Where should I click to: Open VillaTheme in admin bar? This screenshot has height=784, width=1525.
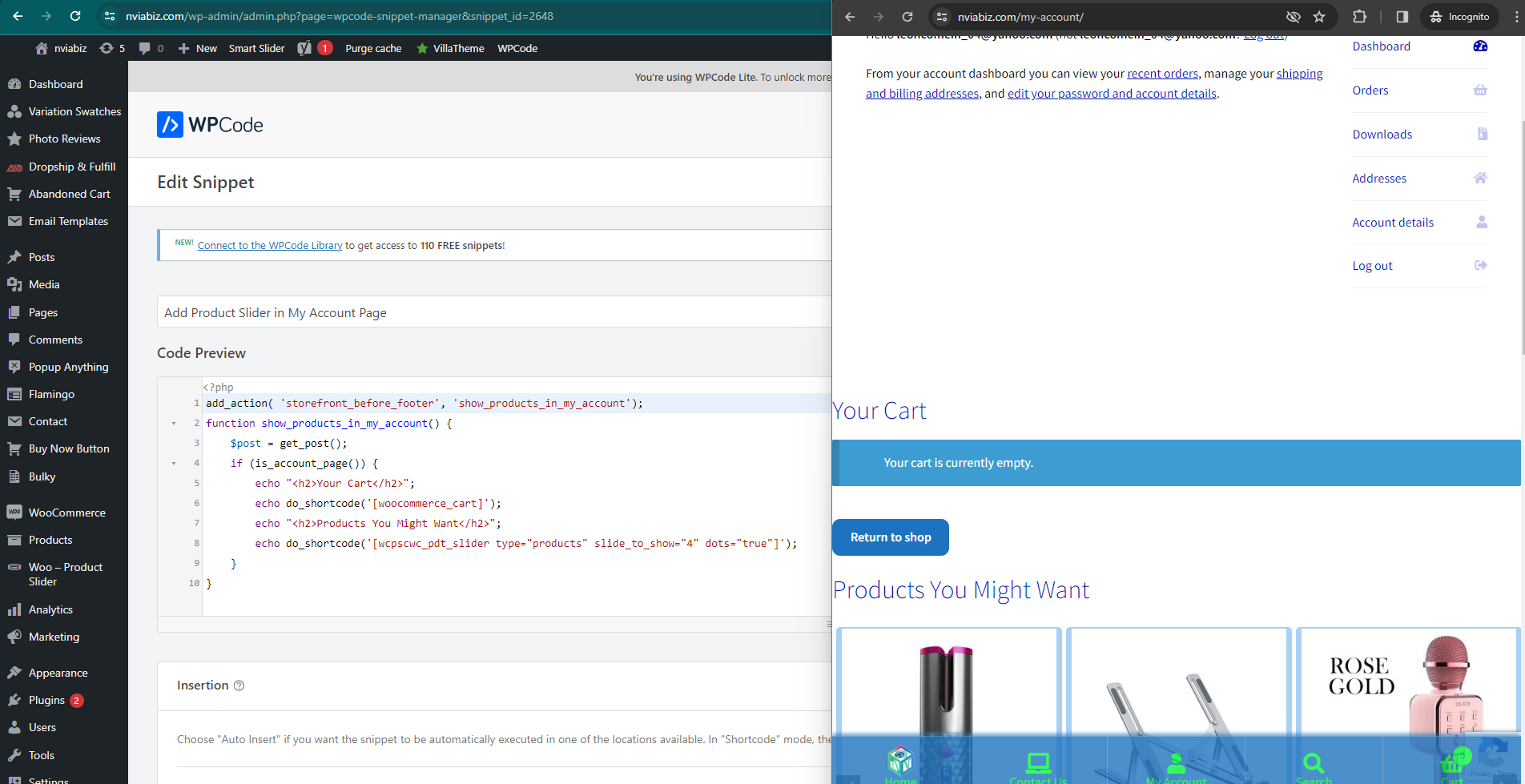tap(450, 48)
